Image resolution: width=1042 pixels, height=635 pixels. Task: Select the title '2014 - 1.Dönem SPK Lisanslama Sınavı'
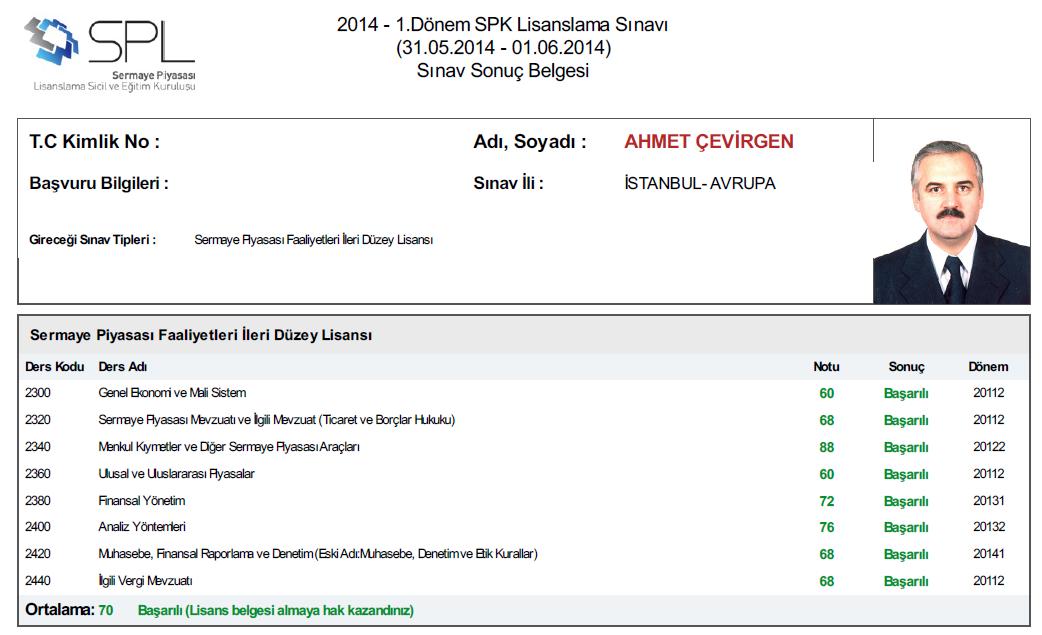pos(502,25)
